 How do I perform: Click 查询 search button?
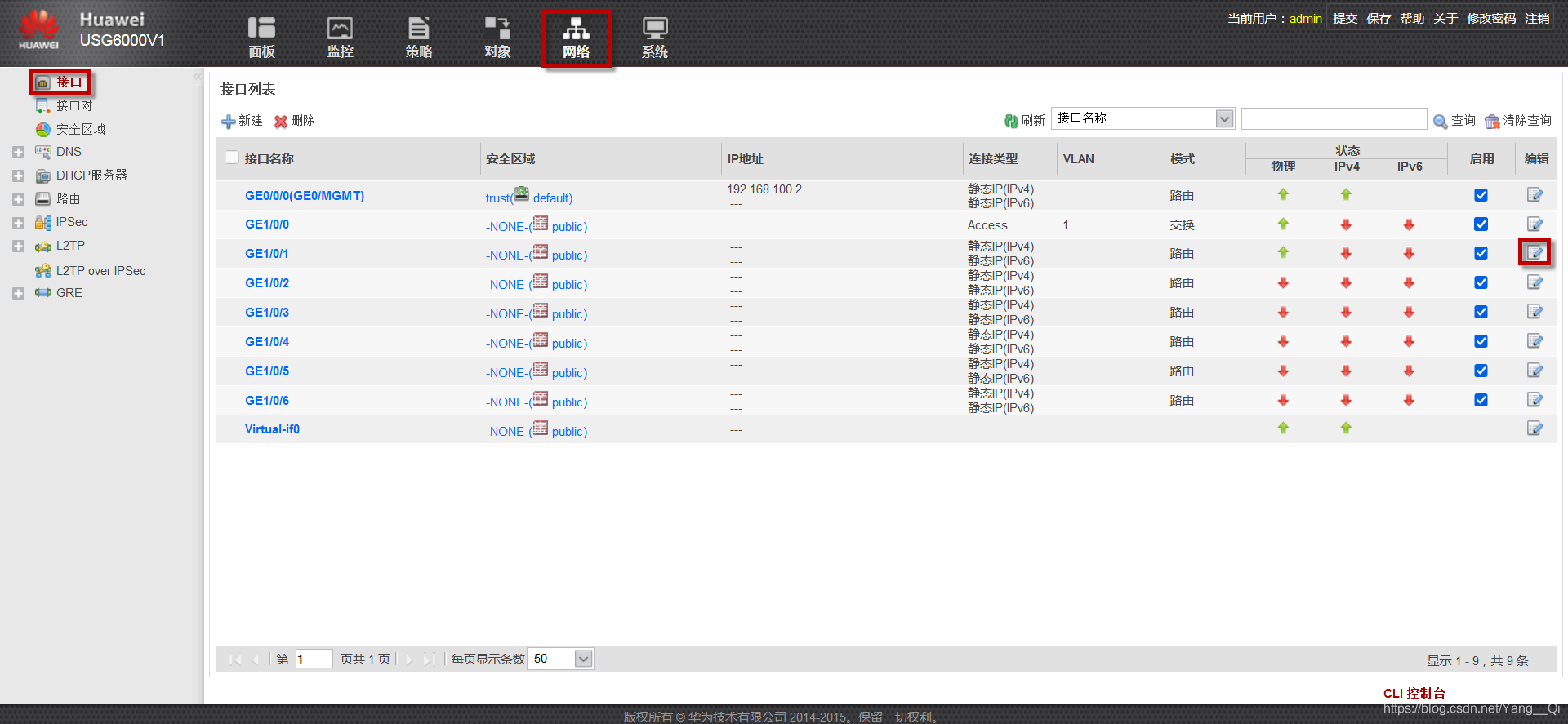pos(1454,120)
